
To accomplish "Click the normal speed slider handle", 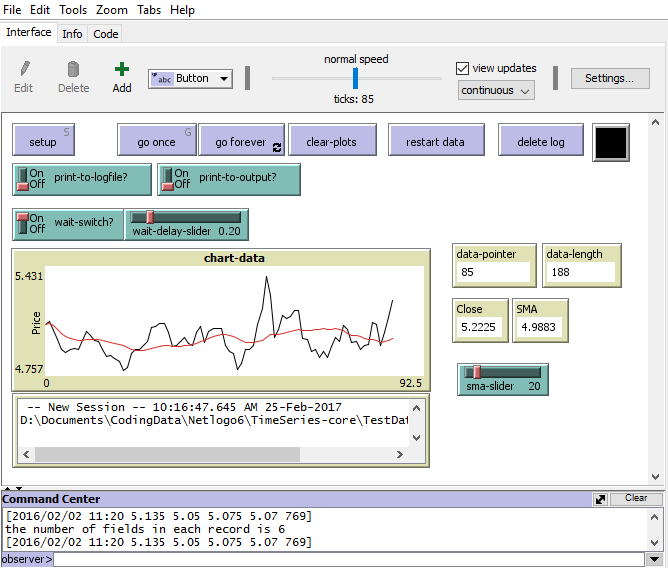I will tap(355, 78).
